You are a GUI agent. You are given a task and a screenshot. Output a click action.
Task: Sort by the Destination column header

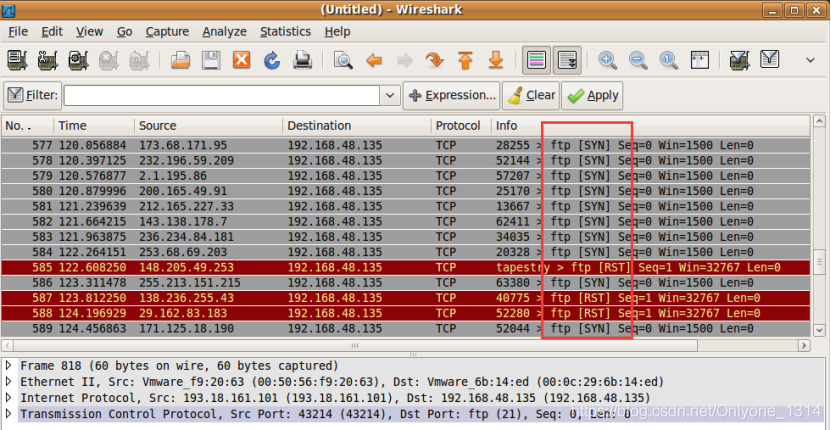coord(357,126)
